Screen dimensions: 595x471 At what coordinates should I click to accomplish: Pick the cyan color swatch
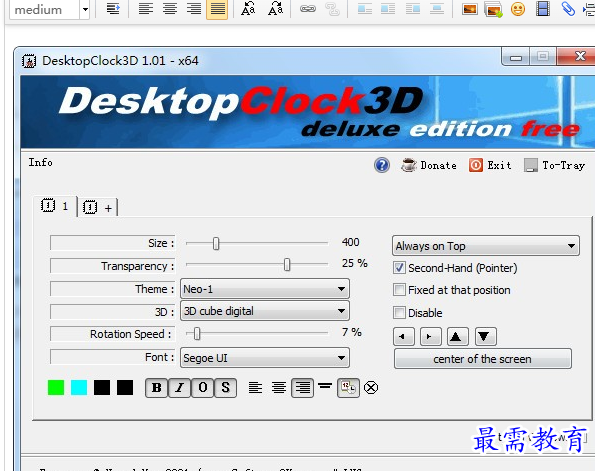(x=79, y=388)
